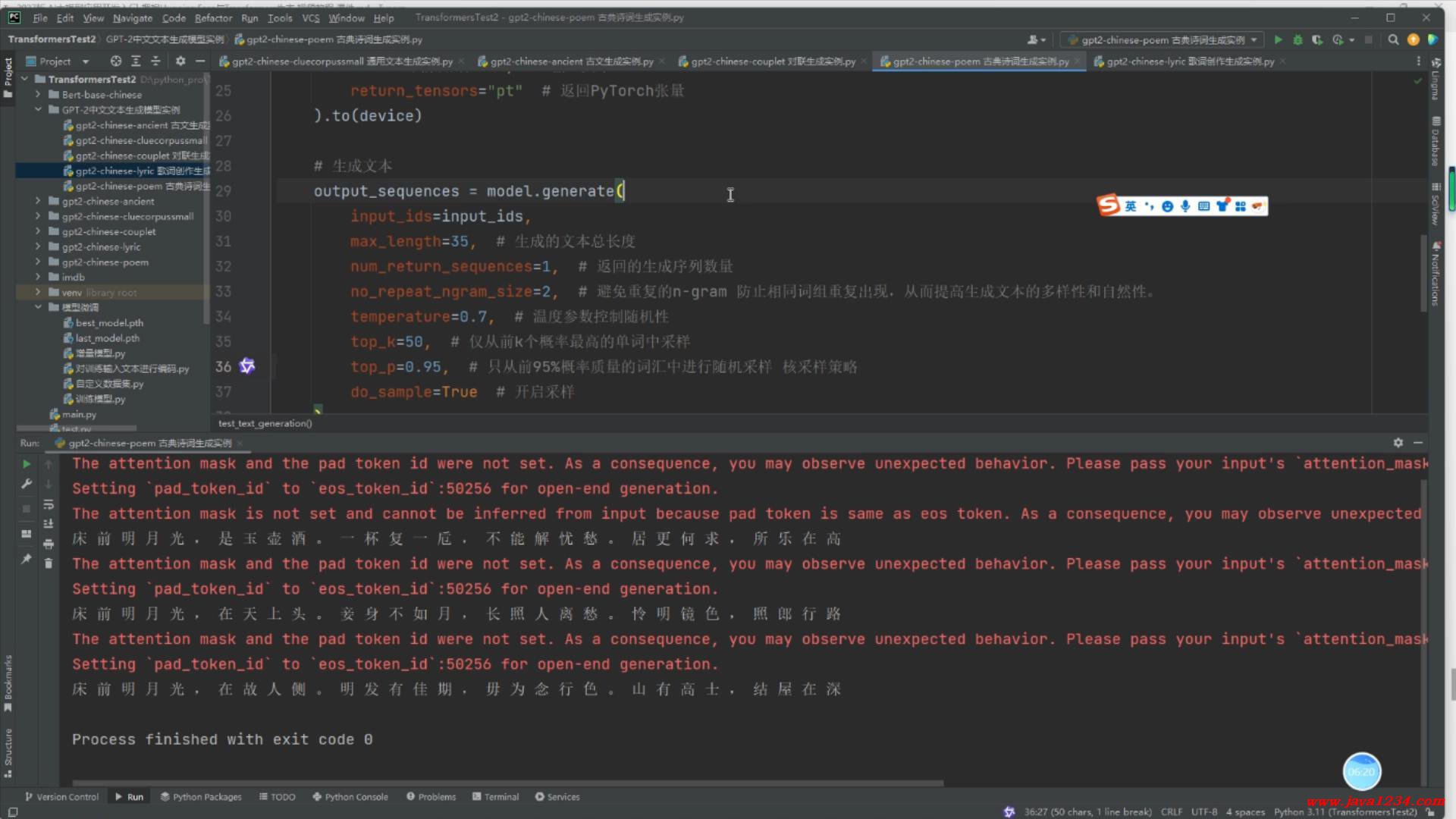Open Search Everywhere magnifier icon

coord(1393,39)
